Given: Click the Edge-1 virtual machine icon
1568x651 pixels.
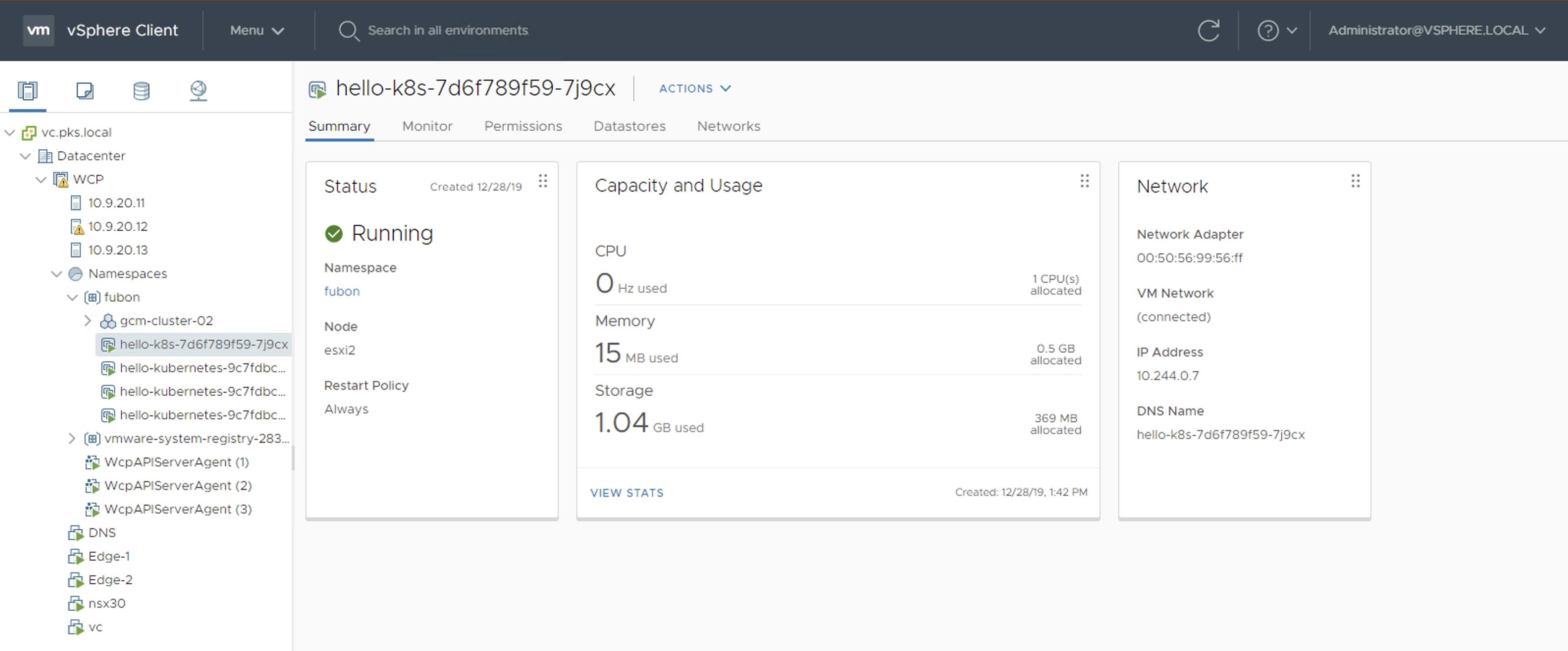Looking at the screenshot, I should tap(76, 557).
